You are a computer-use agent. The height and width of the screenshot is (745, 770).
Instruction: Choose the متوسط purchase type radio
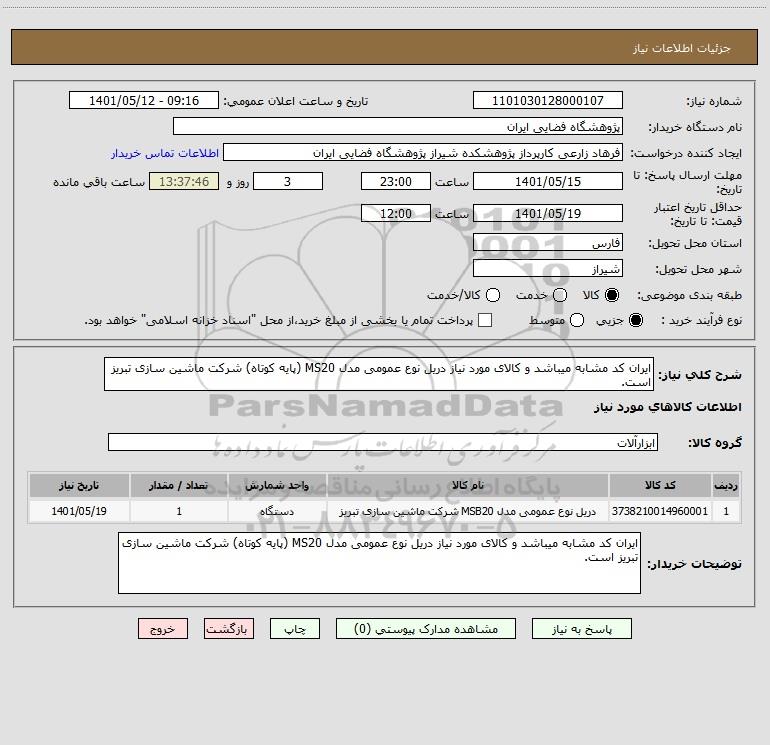pos(577,320)
